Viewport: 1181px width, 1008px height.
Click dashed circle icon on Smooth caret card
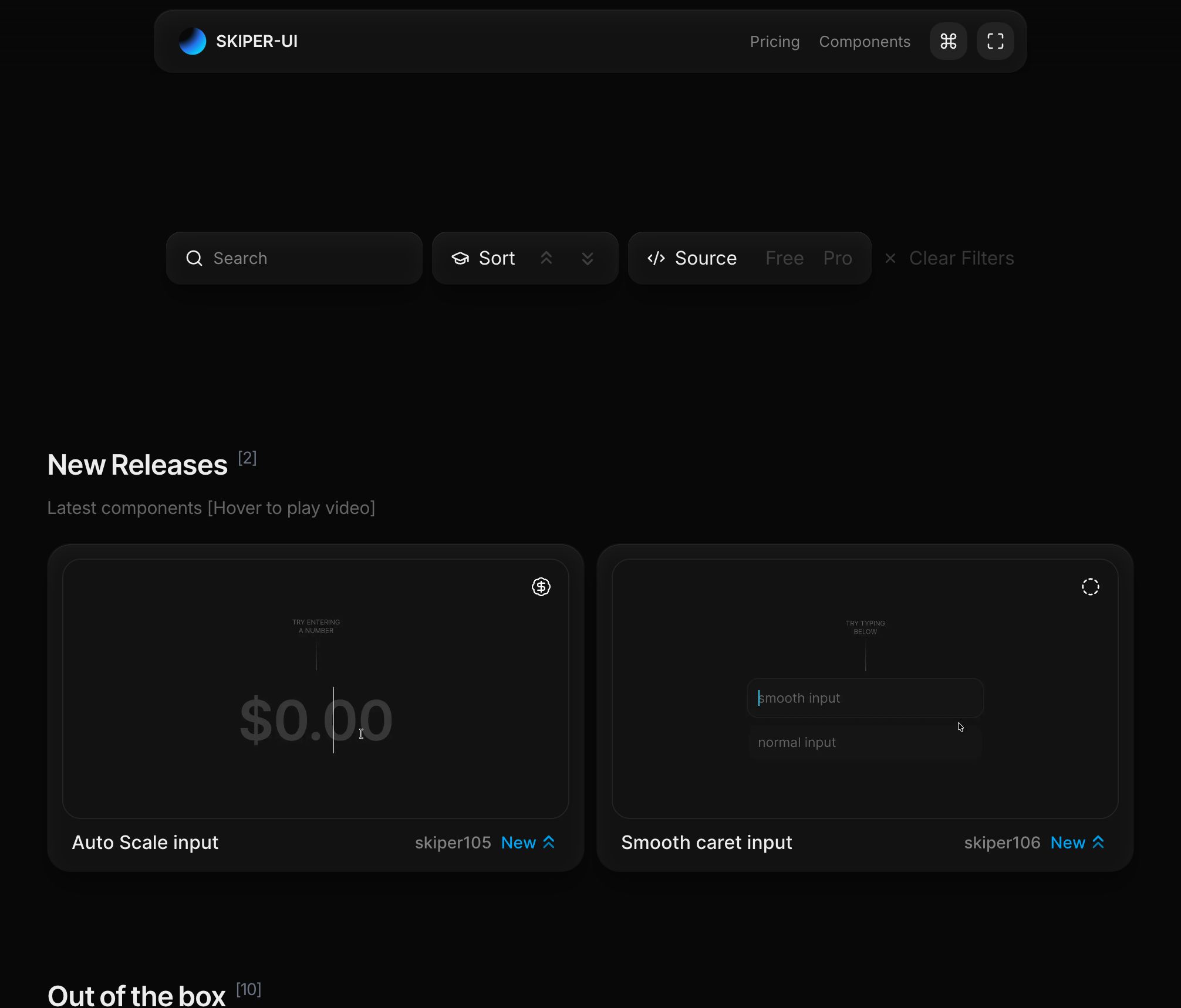point(1090,587)
